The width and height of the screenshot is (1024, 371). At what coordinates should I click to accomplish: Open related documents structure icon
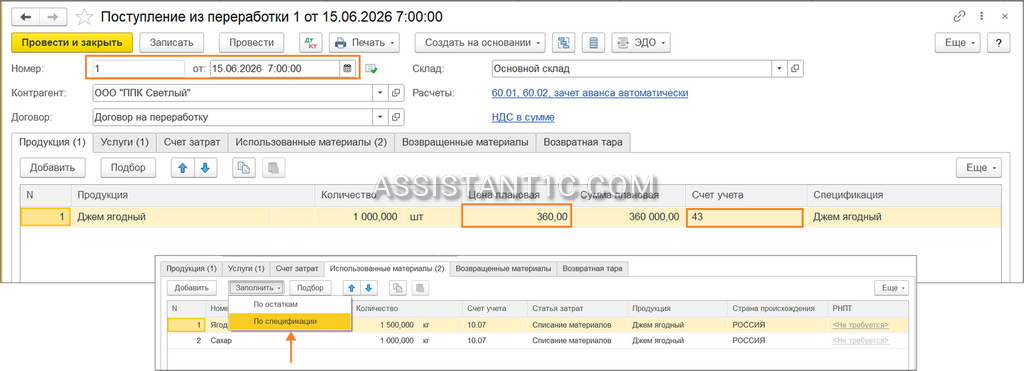(x=564, y=43)
